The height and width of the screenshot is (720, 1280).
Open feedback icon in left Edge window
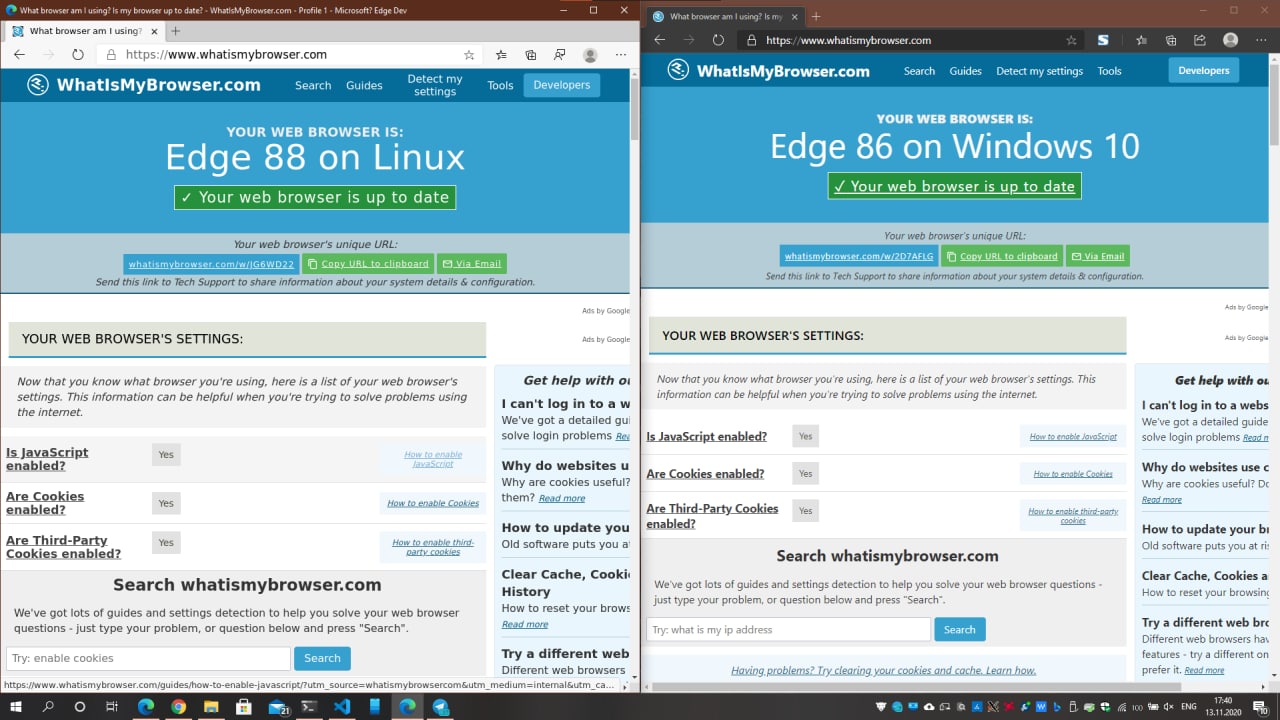[x=560, y=55]
